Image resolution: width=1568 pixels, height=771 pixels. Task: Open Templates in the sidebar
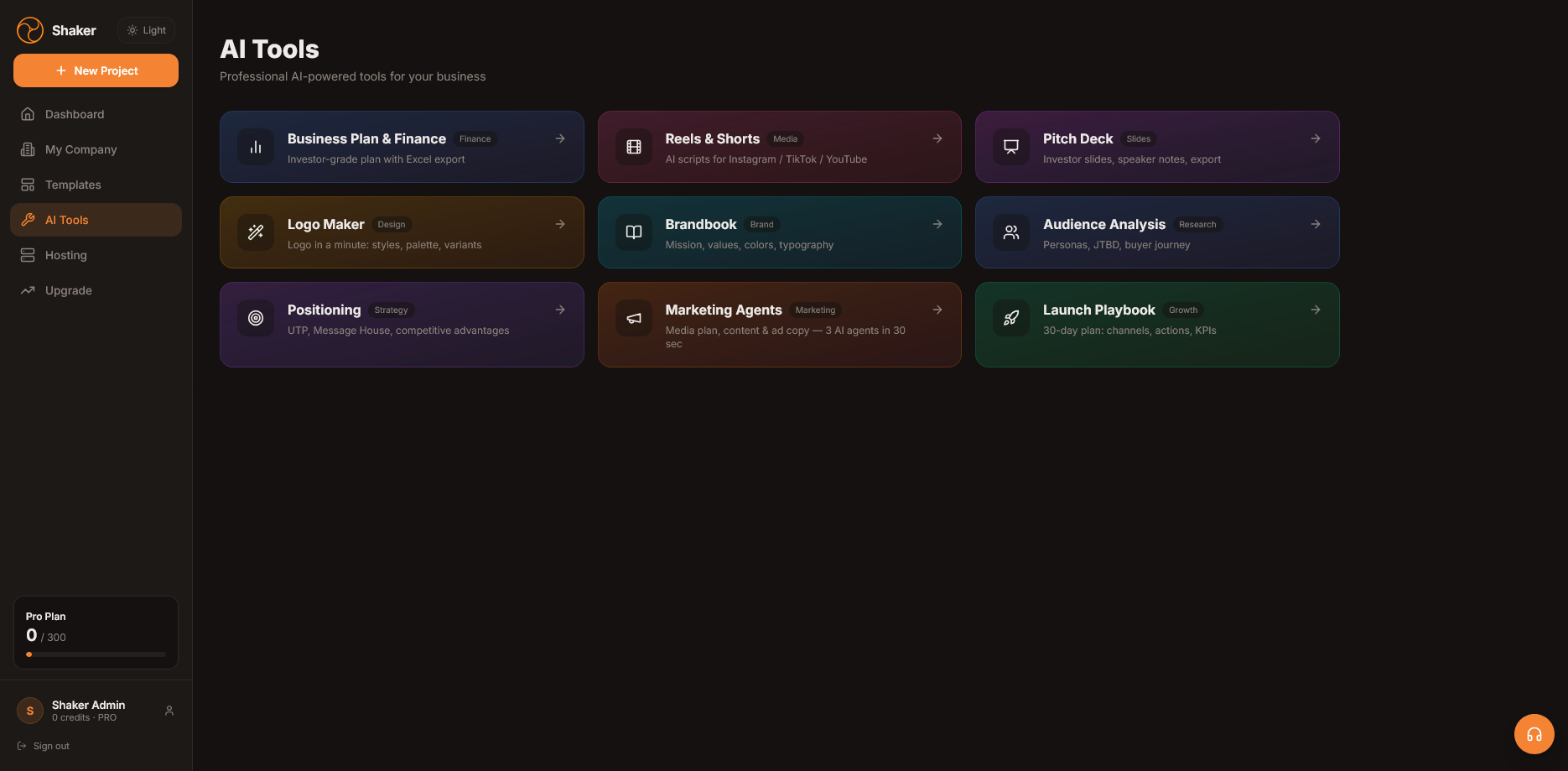tap(96, 185)
